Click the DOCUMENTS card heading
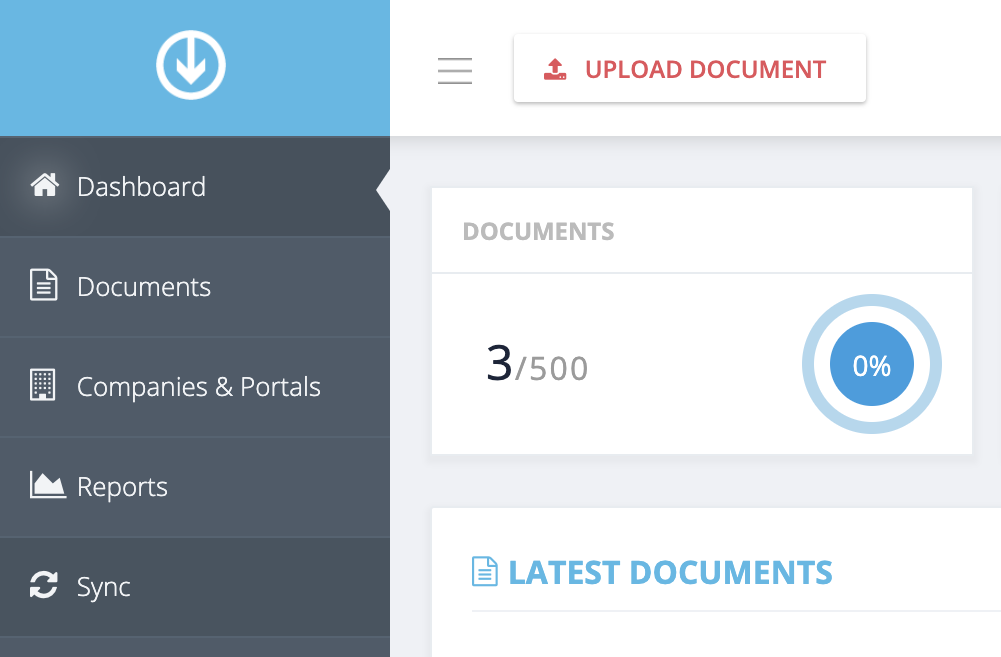Image resolution: width=1001 pixels, height=657 pixels. coord(538,231)
